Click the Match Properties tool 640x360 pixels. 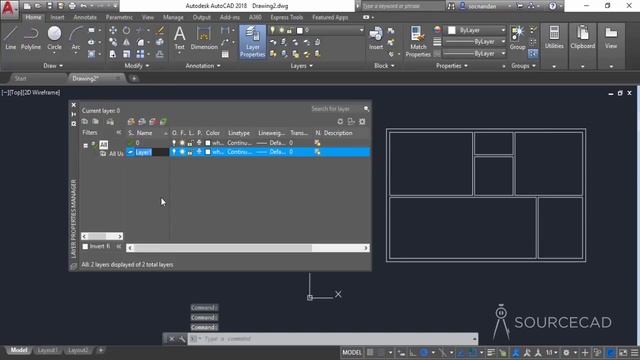[418, 41]
